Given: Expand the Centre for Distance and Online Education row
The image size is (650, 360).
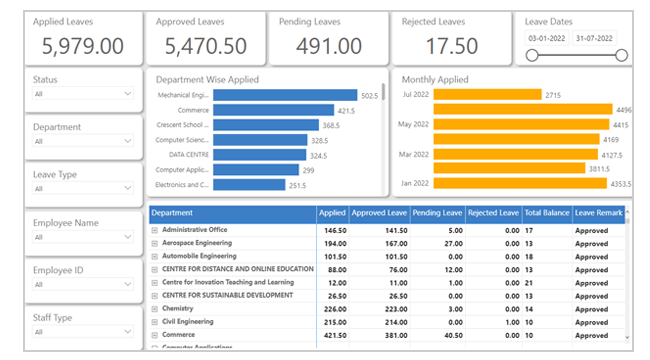Looking at the screenshot, I should pos(155,270).
